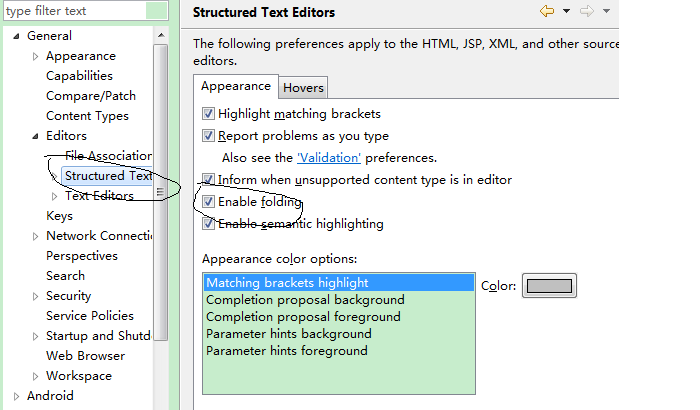700x410 pixels.
Task: Collapse the General tree node
Action: (x=17, y=36)
